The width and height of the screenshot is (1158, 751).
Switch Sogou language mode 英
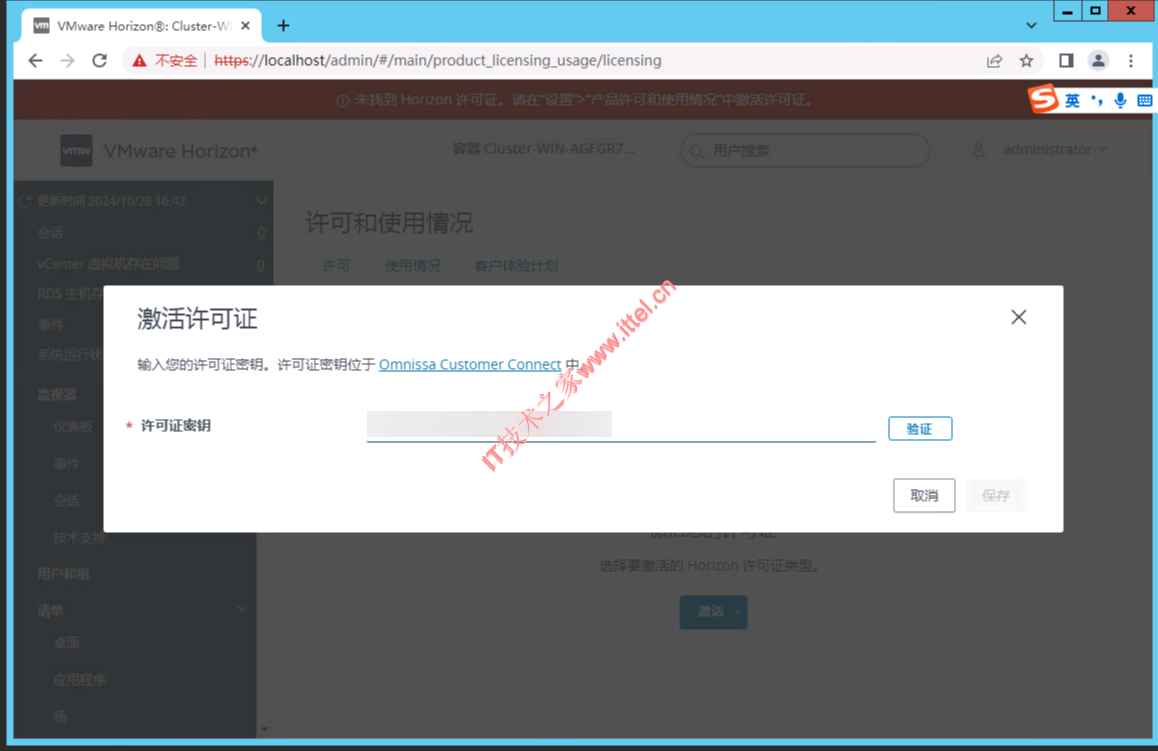coord(1072,100)
